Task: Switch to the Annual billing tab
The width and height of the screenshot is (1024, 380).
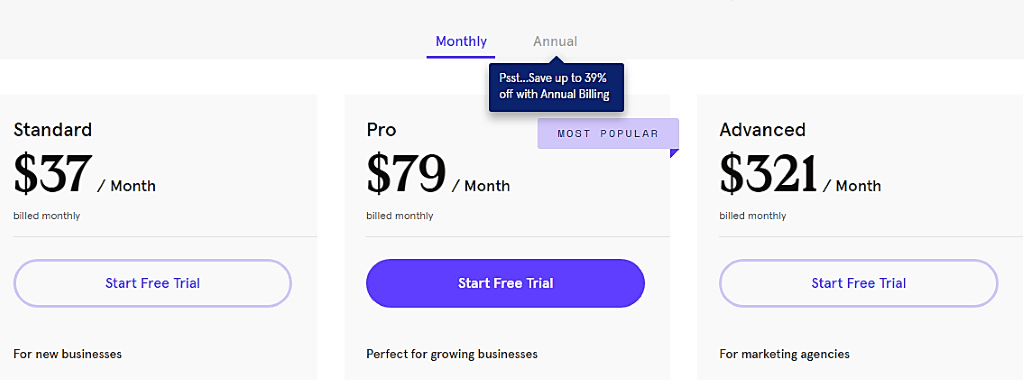Action: (555, 42)
